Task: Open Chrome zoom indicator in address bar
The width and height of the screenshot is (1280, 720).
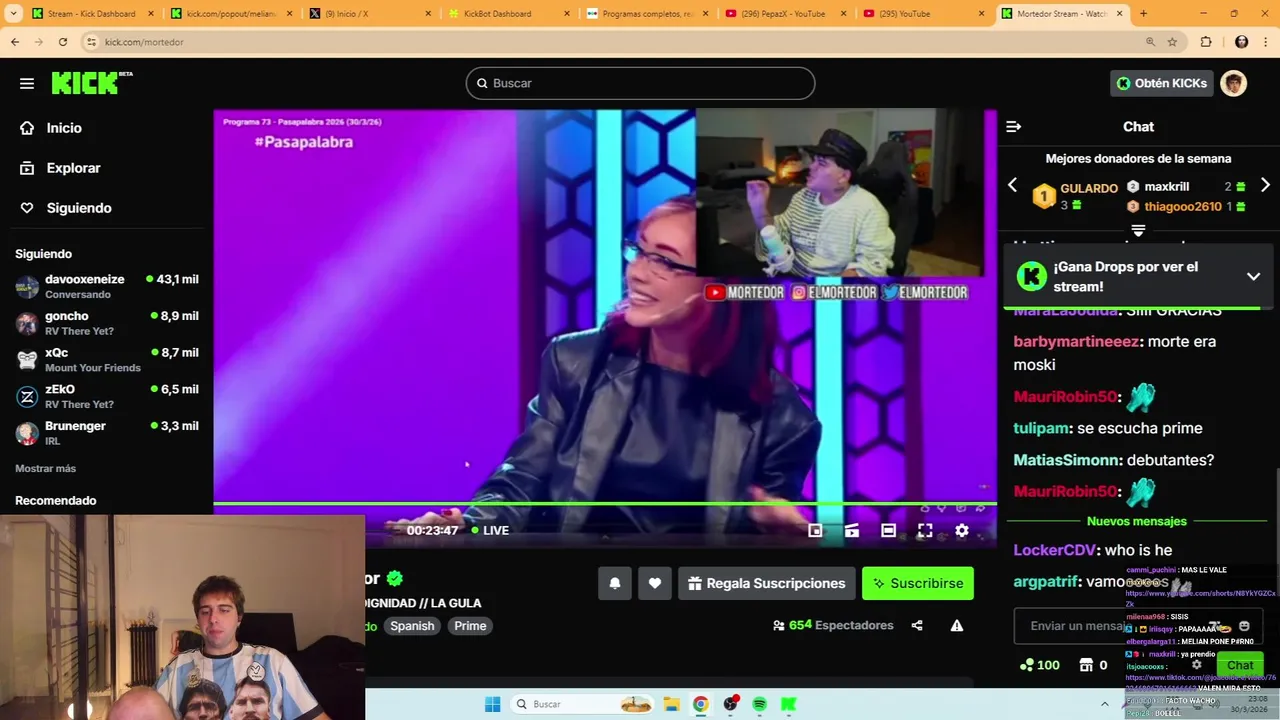Action: click(x=1150, y=42)
